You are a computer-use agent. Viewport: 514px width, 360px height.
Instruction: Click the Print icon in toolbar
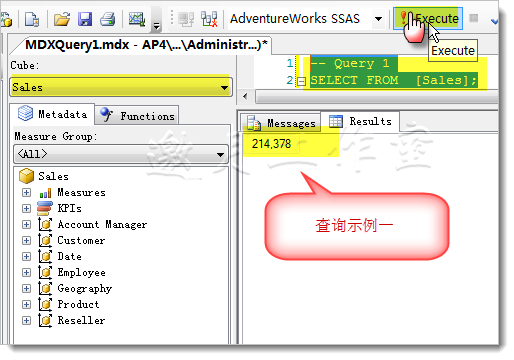pyautogui.click(x=108, y=19)
